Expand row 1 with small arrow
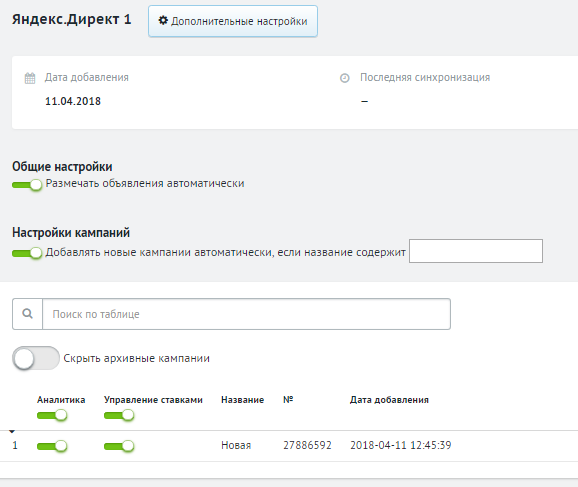This screenshot has width=578, height=487. click(x=12, y=431)
